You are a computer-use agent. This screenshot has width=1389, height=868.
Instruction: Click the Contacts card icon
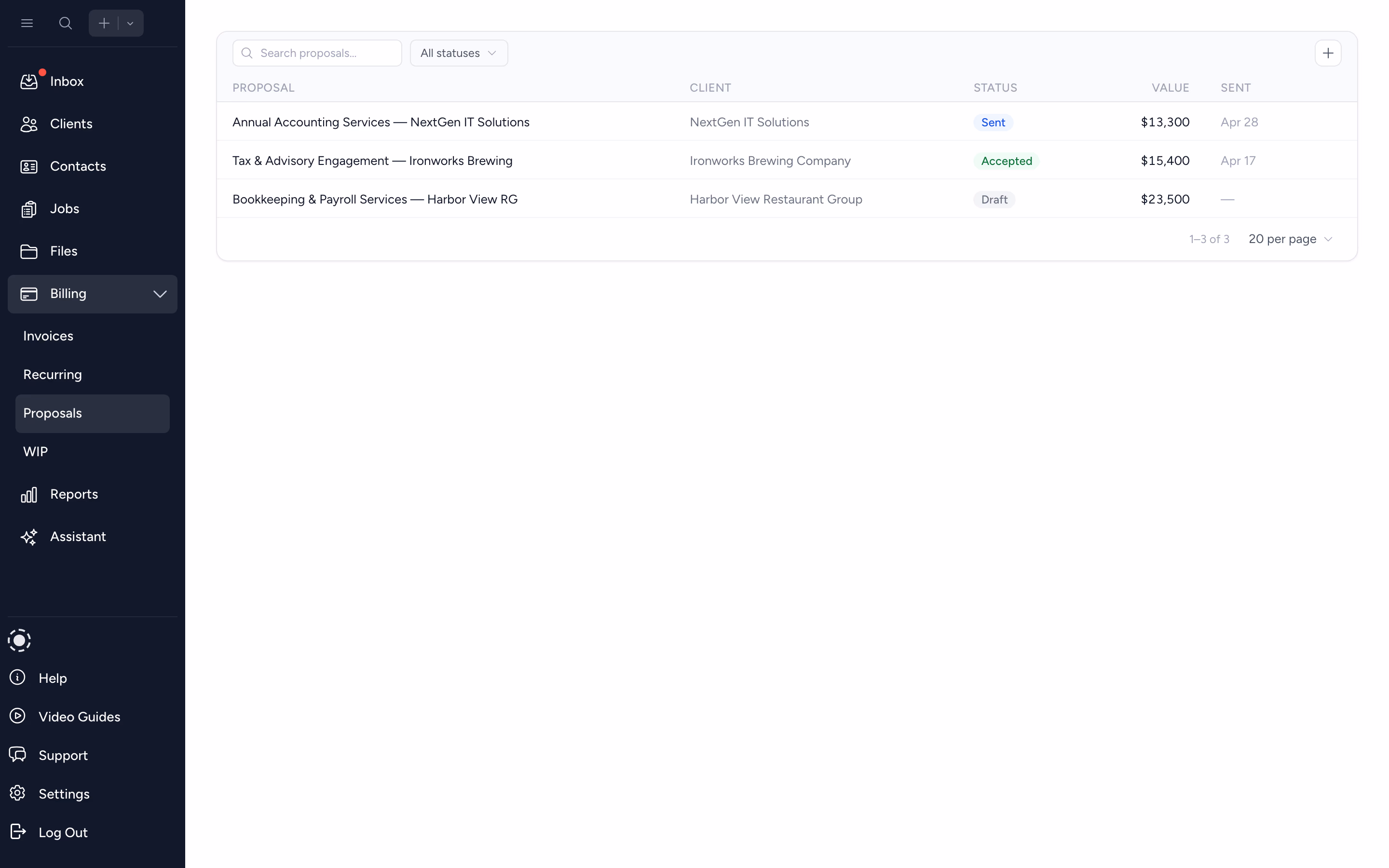pos(29,166)
